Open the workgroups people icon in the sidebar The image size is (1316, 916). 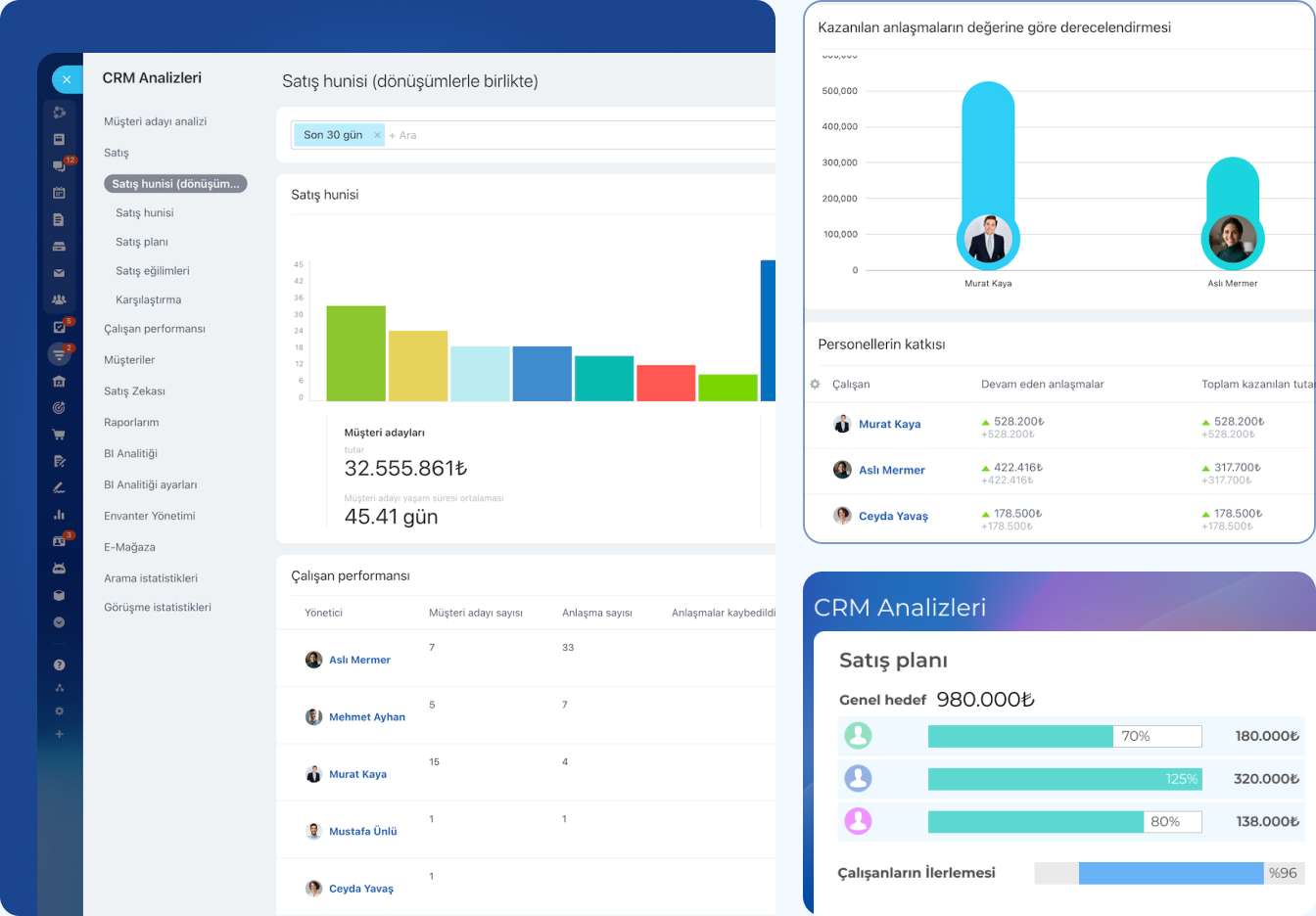pos(59,299)
